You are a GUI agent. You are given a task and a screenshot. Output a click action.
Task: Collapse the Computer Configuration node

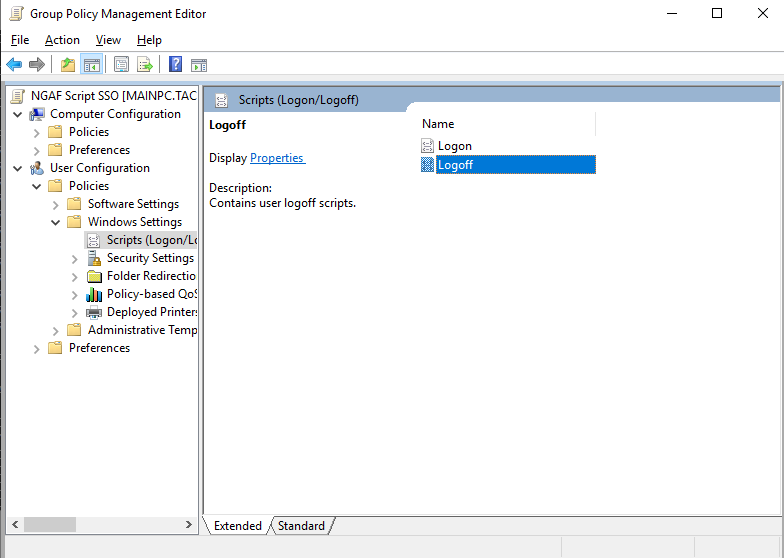(x=18, y=114)
